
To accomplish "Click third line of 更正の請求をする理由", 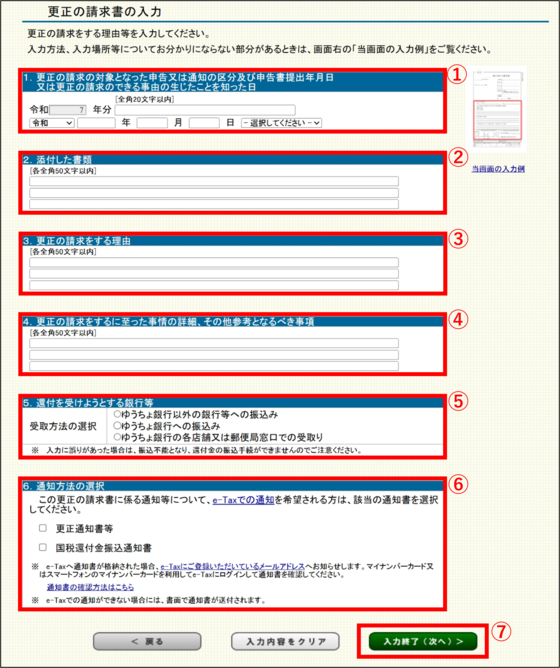I will tap(214, 285).
